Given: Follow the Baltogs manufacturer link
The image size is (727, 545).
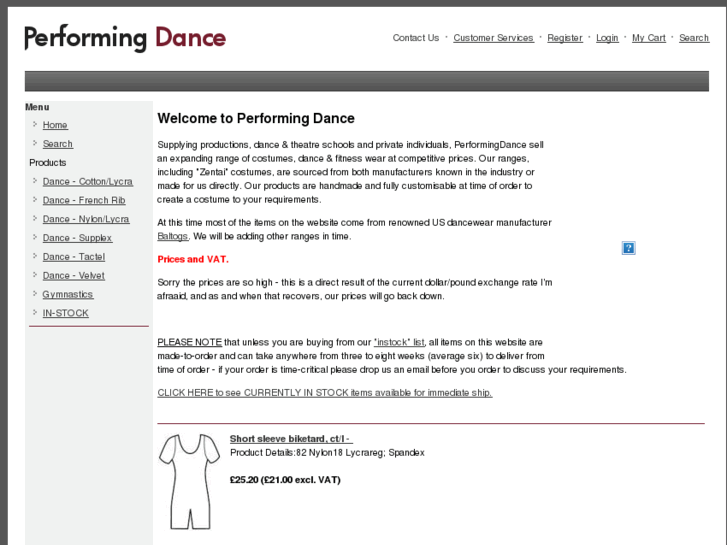Looking at the screenshot, I should (x=172, y=236).
